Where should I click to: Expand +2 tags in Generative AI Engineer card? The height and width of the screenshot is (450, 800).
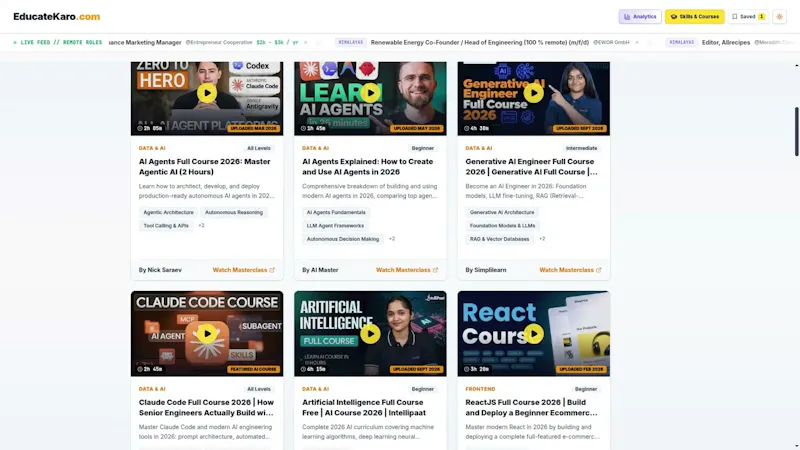(542, 239)
